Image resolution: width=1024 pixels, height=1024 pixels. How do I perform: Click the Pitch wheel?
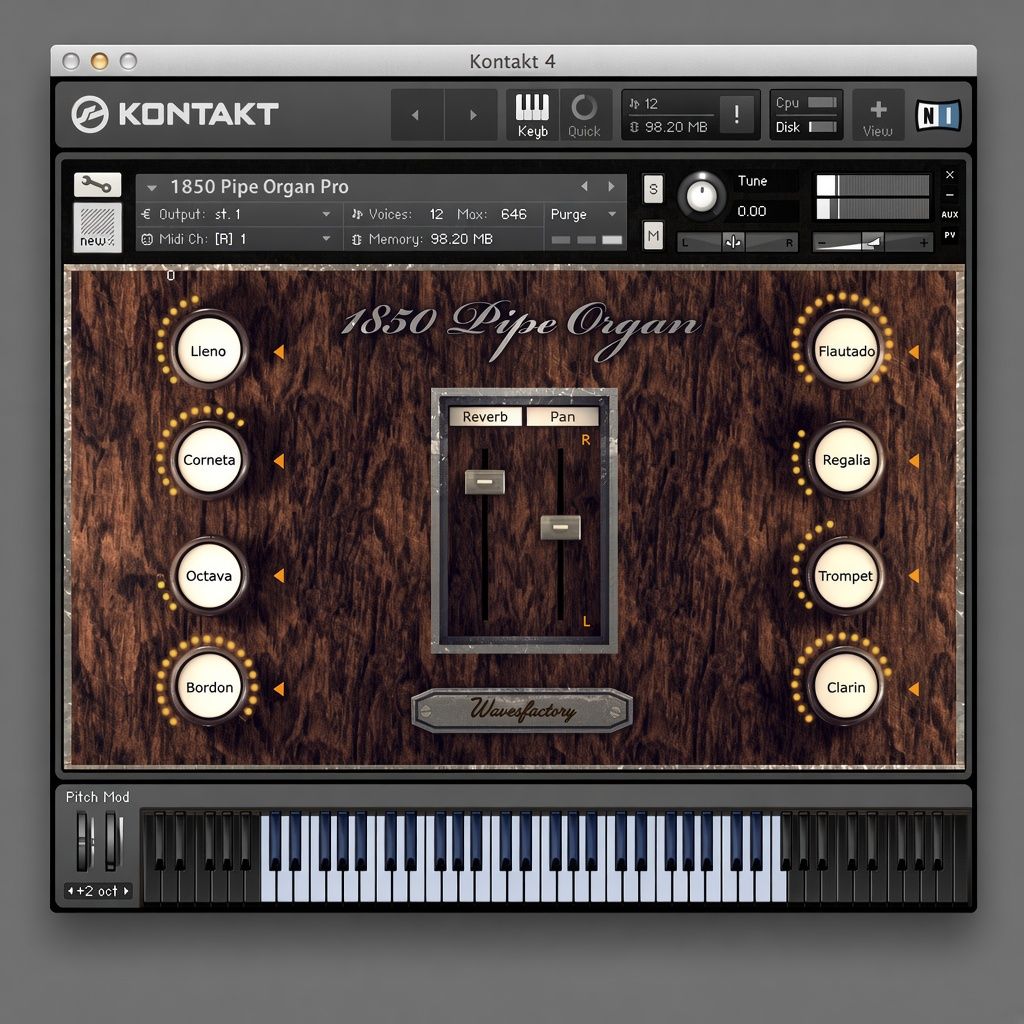pos(83,841)
